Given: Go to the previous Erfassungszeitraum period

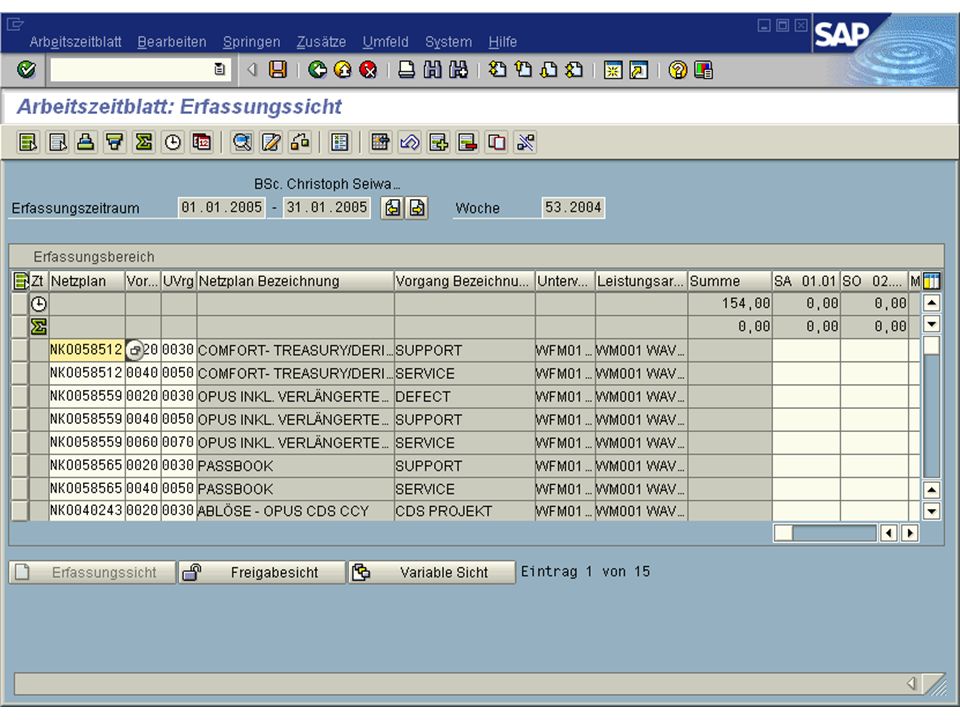Looking at the screenshot, I should tap(392, 208).
